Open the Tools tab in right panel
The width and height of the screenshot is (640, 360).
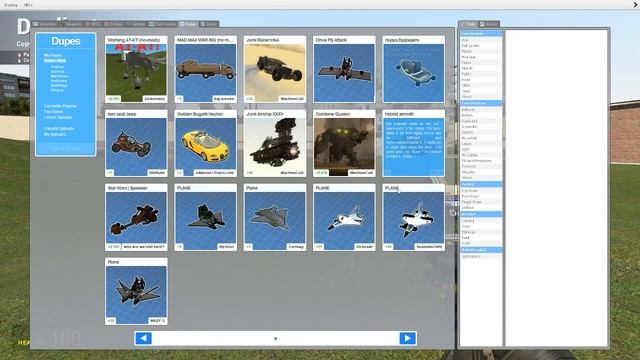[468, 24]
